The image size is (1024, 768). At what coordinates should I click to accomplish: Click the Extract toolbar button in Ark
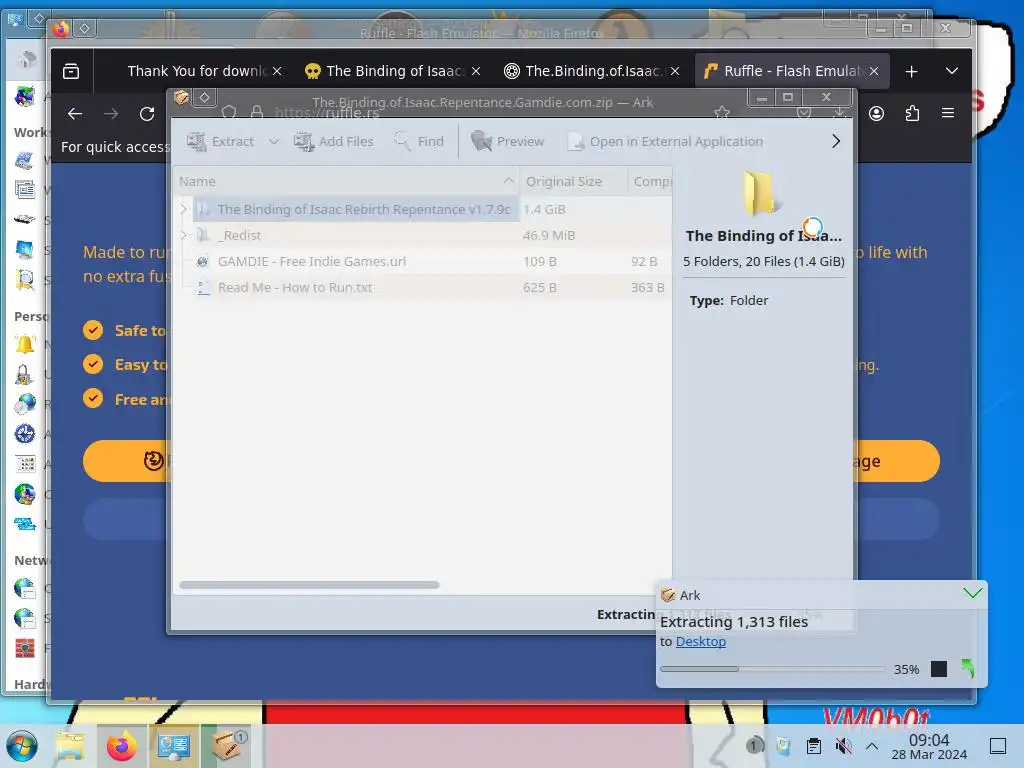pos(221,141)
